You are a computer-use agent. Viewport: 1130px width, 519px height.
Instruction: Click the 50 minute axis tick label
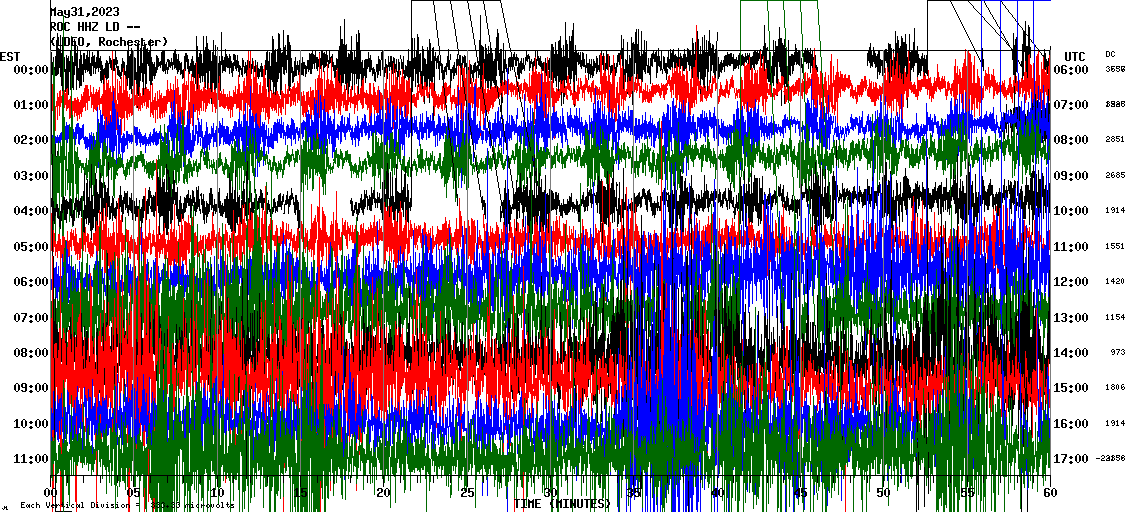882,493
